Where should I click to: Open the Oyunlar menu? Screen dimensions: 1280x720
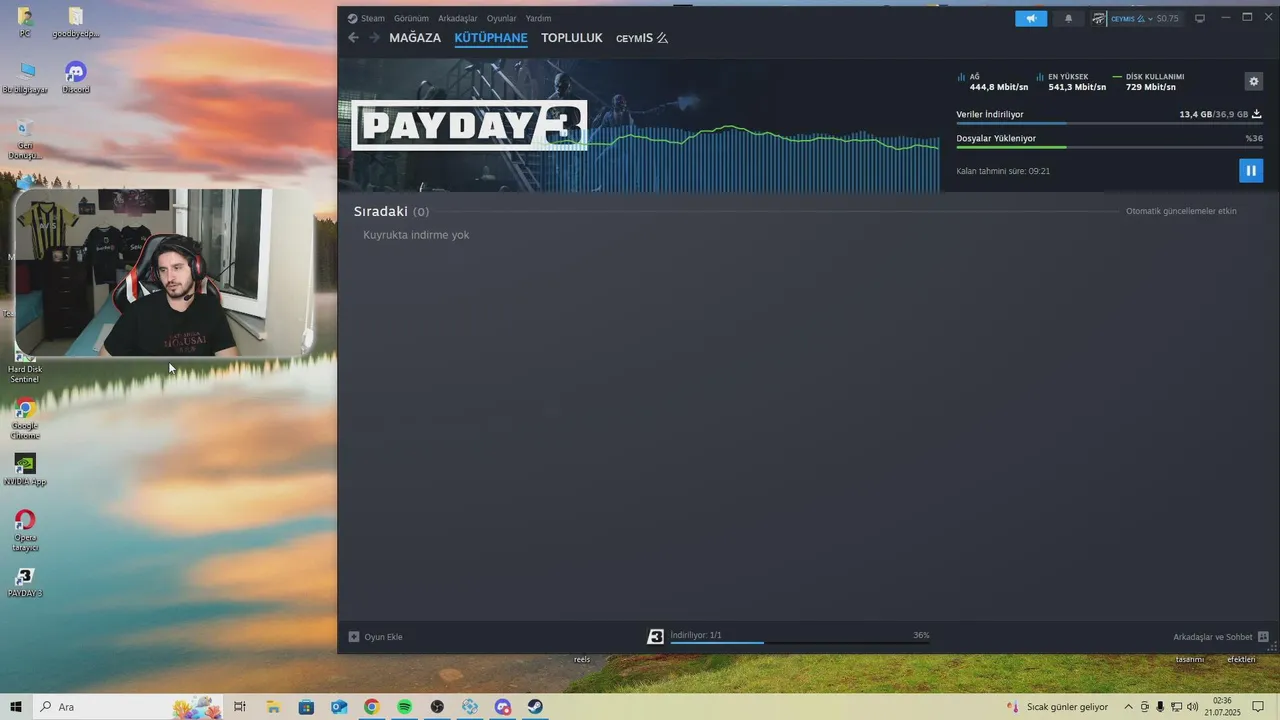coord(502,18)
